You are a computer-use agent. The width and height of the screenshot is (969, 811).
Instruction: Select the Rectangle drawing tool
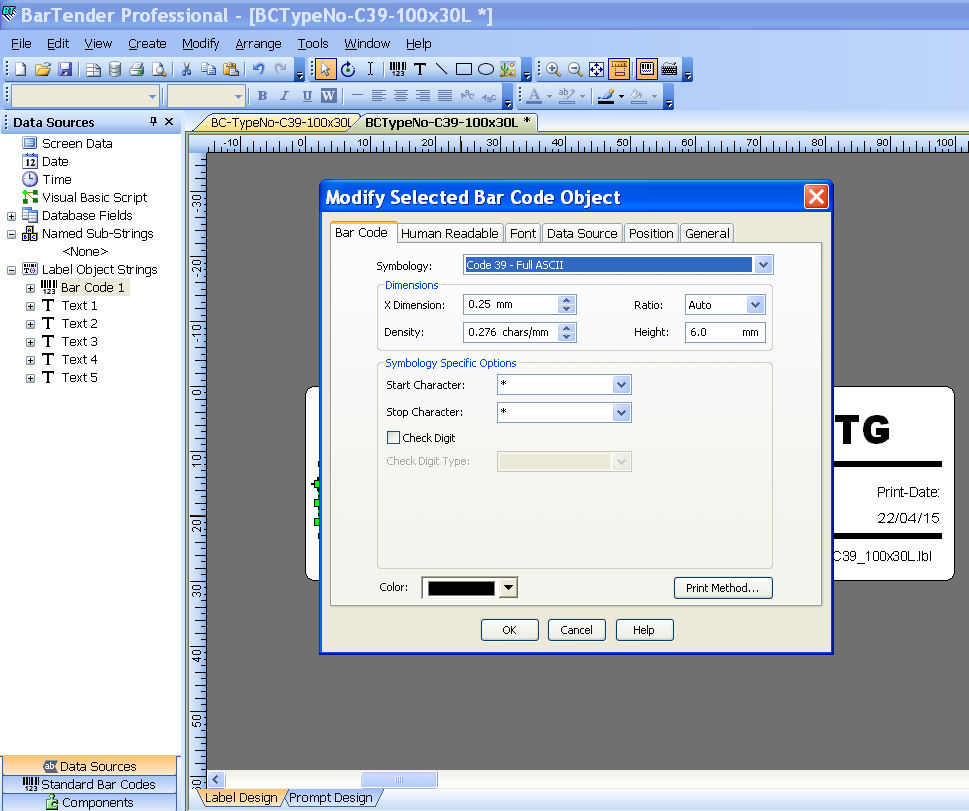(x=463, y=69)
